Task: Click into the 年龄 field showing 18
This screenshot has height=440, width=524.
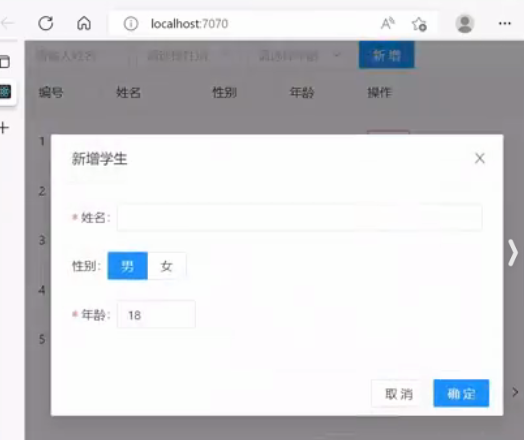Action: pos(156,314)
